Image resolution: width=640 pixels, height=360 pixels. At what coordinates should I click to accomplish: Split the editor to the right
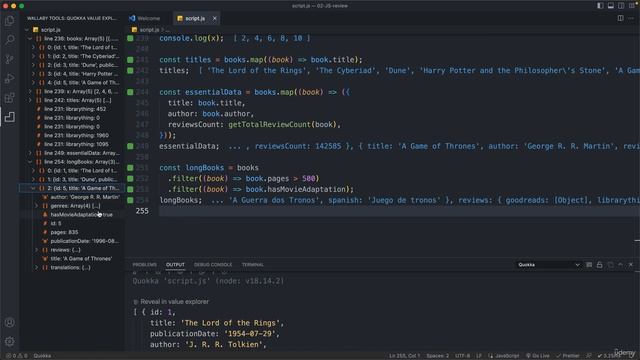click(x=620, y=18)
